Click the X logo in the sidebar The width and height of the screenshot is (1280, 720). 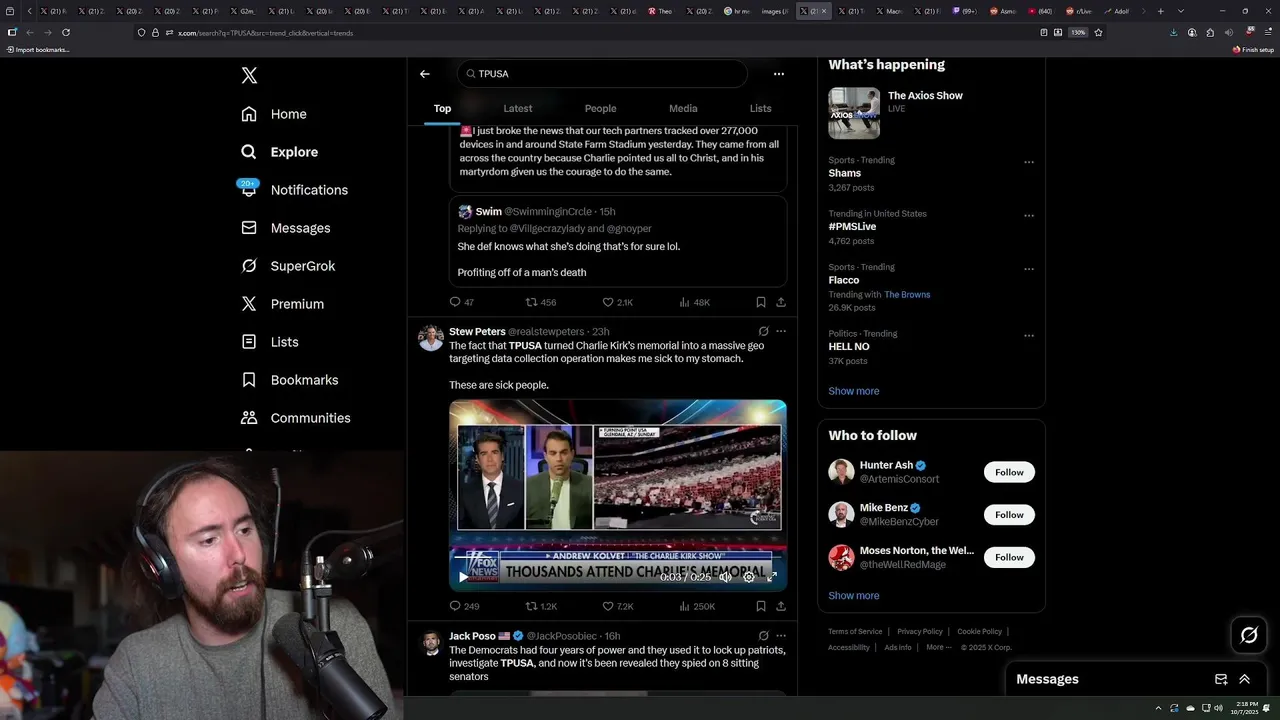tap(249, 76)
